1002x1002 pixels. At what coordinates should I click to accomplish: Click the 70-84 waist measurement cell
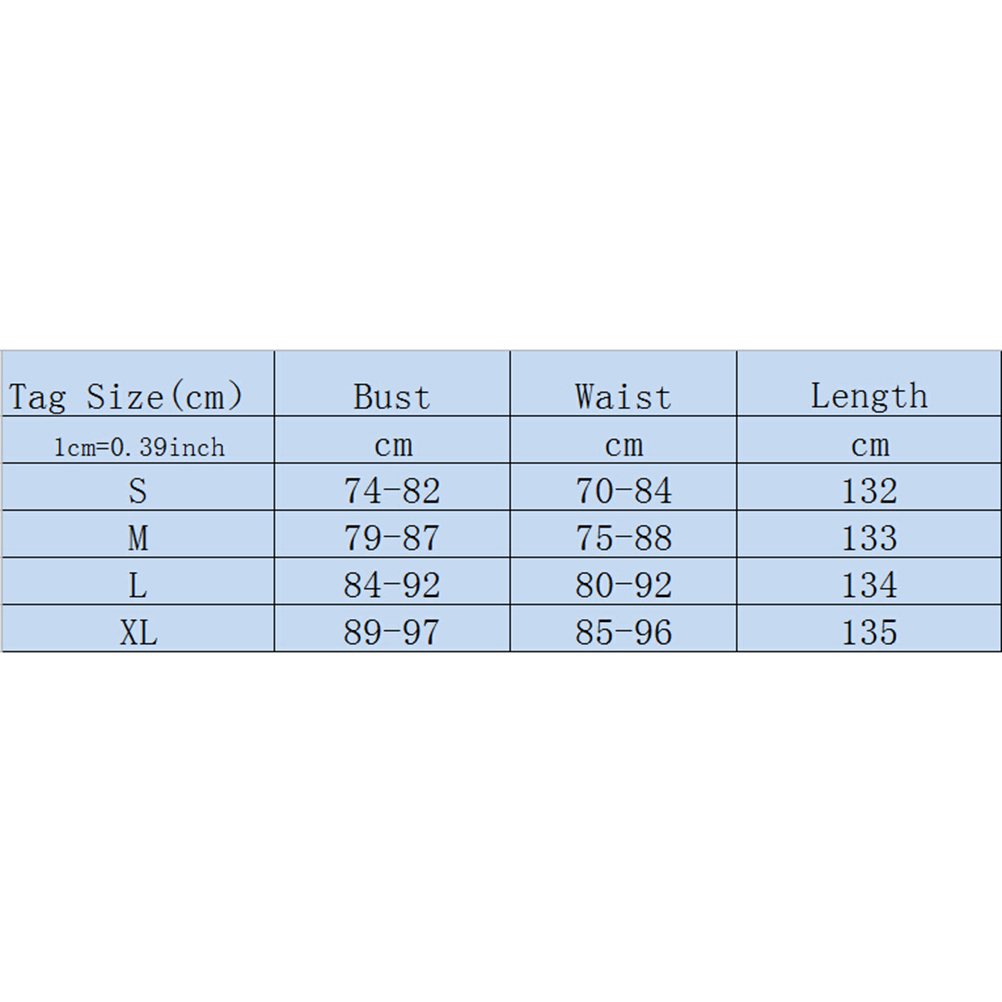[623, 491]
